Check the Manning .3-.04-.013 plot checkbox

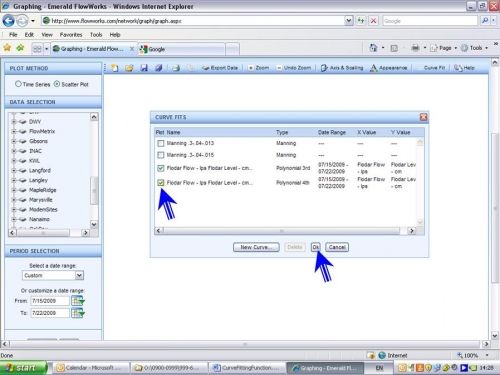click(161, 143)
